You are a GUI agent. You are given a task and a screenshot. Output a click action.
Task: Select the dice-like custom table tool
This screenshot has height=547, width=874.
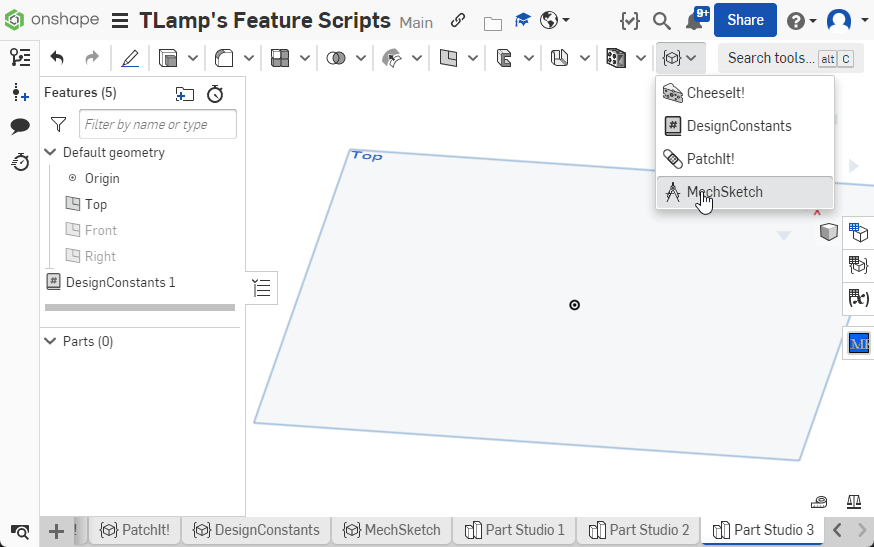616,58
